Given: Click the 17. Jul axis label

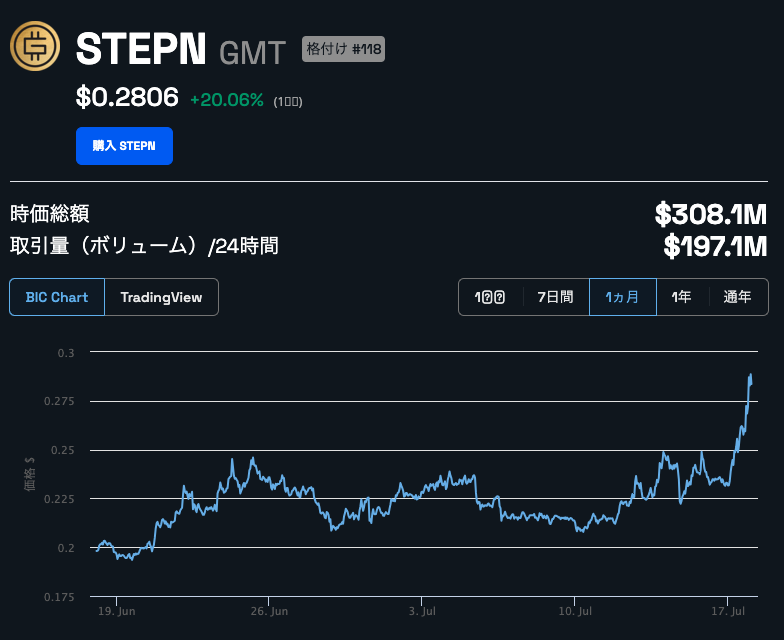Looking at the screenshot, I should (728, 611).
